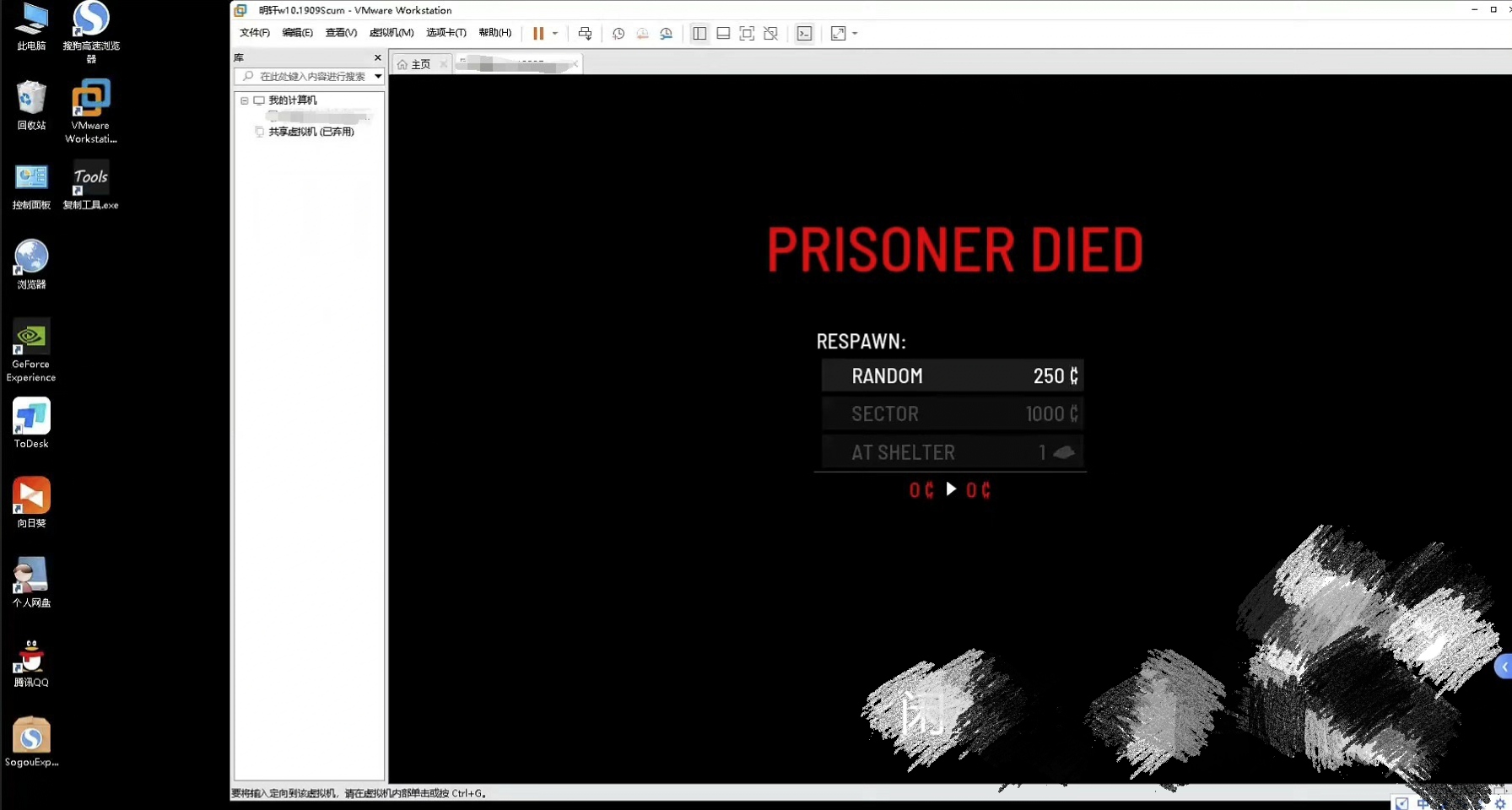The height and width of the screenshot is (810, 1512).
Task: Select 共享虚拟机 (已弃用) tree item
Action: [x=310, y=132]
